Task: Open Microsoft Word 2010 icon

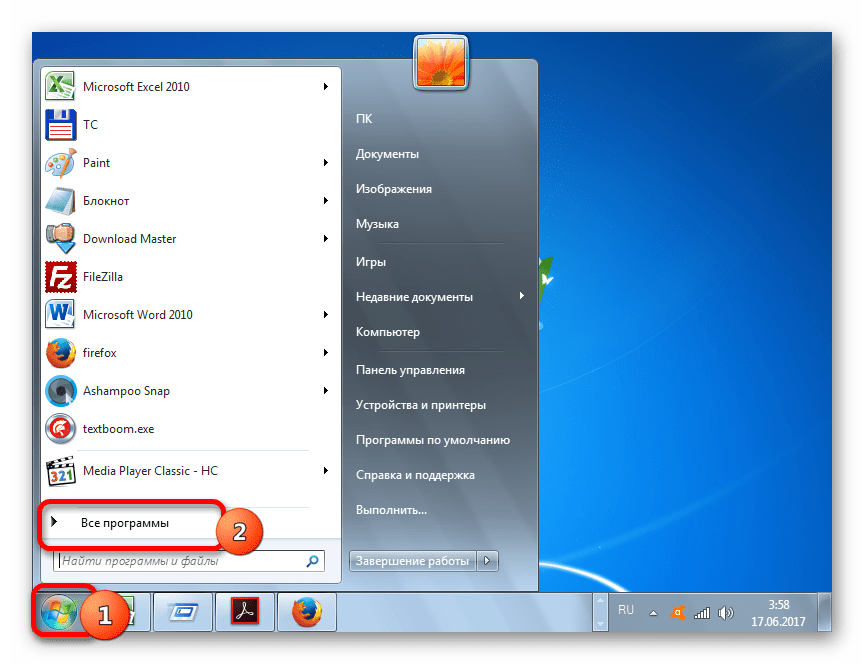Action: tap(61, 315)
